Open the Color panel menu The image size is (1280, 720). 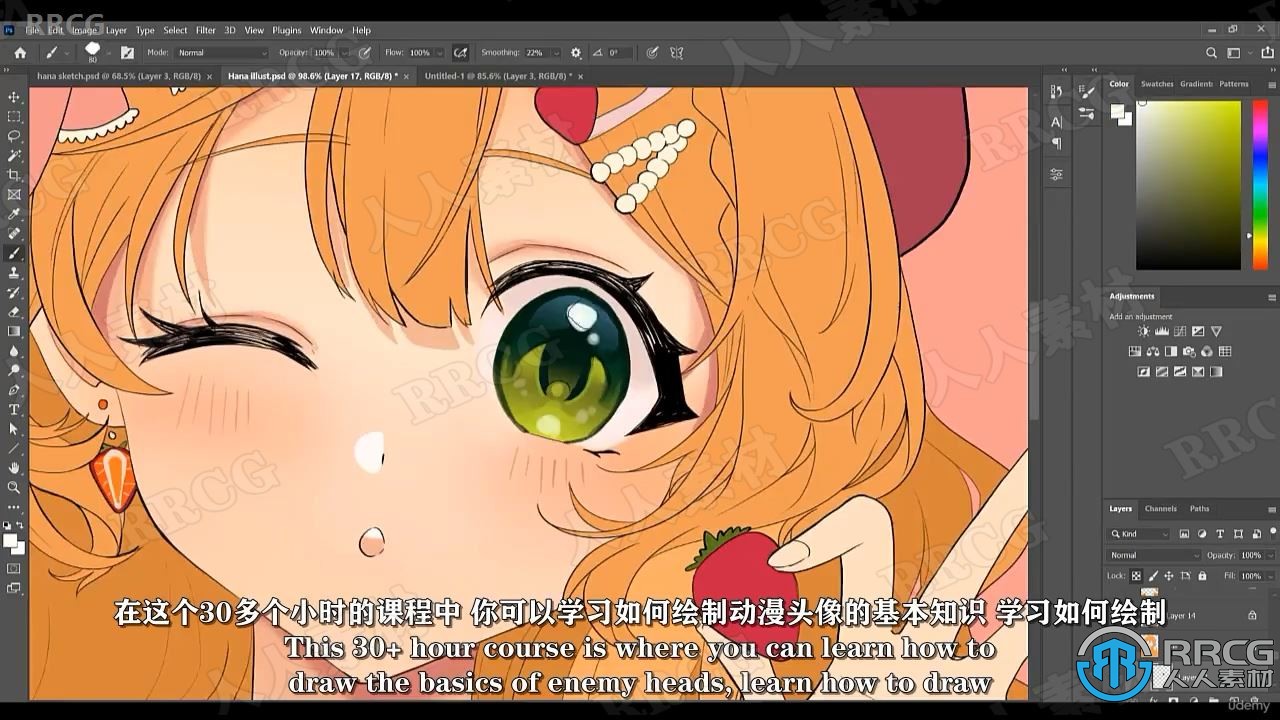click(x=1272, y=85)
